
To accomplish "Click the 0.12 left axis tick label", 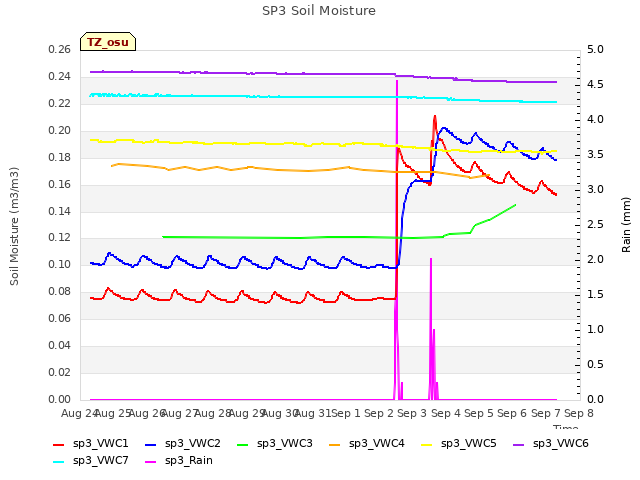I will click(60, 238).
